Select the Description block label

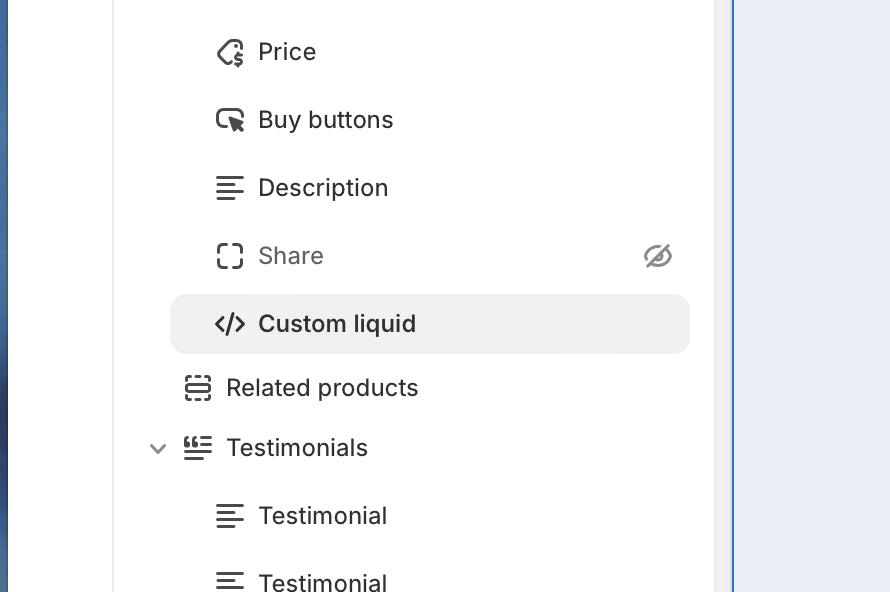tap(324, 188)
